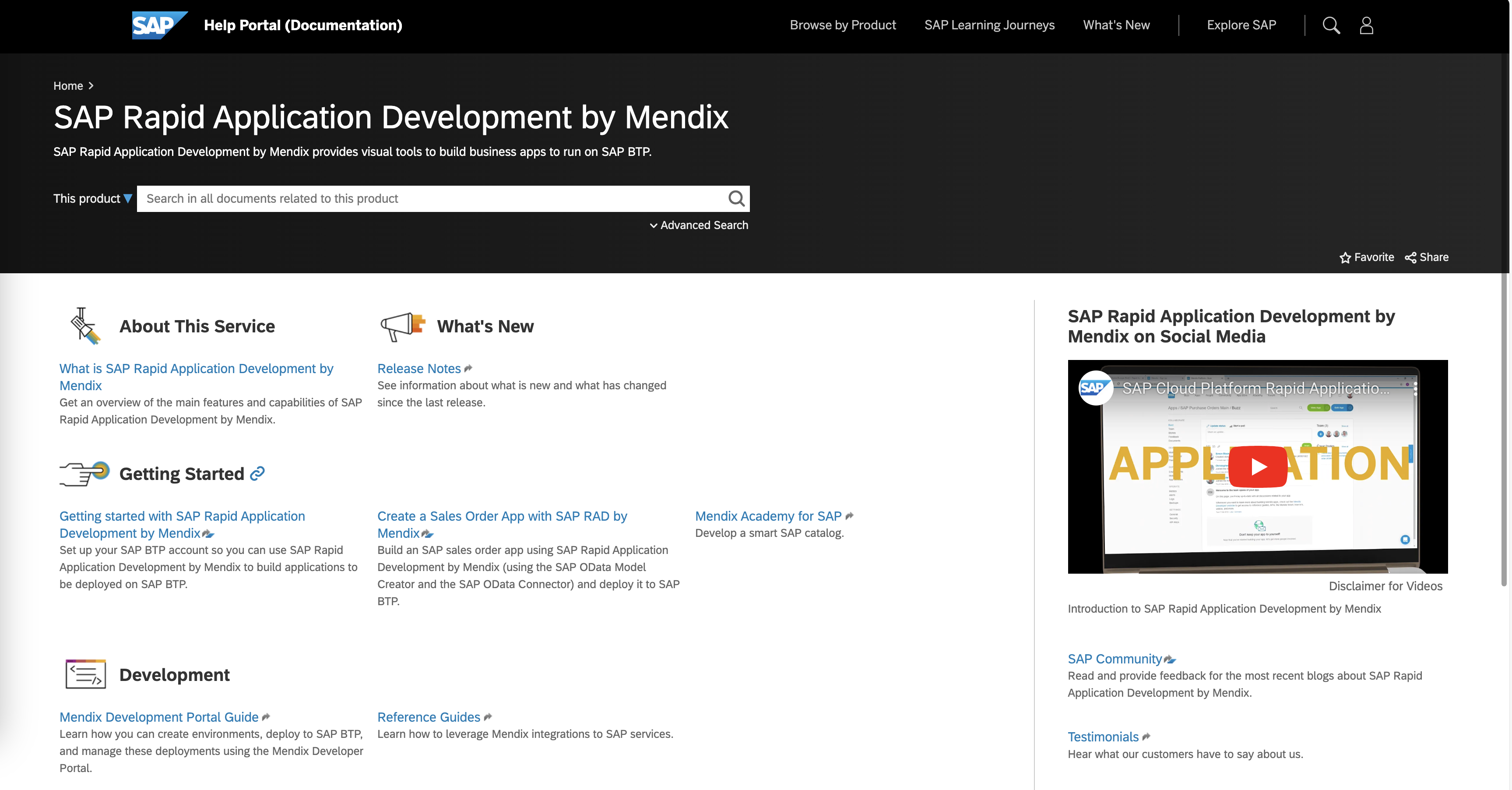Click the external-link marker beside Release Notes
This screenshot has width=1512, height=790.
point(468,368)
